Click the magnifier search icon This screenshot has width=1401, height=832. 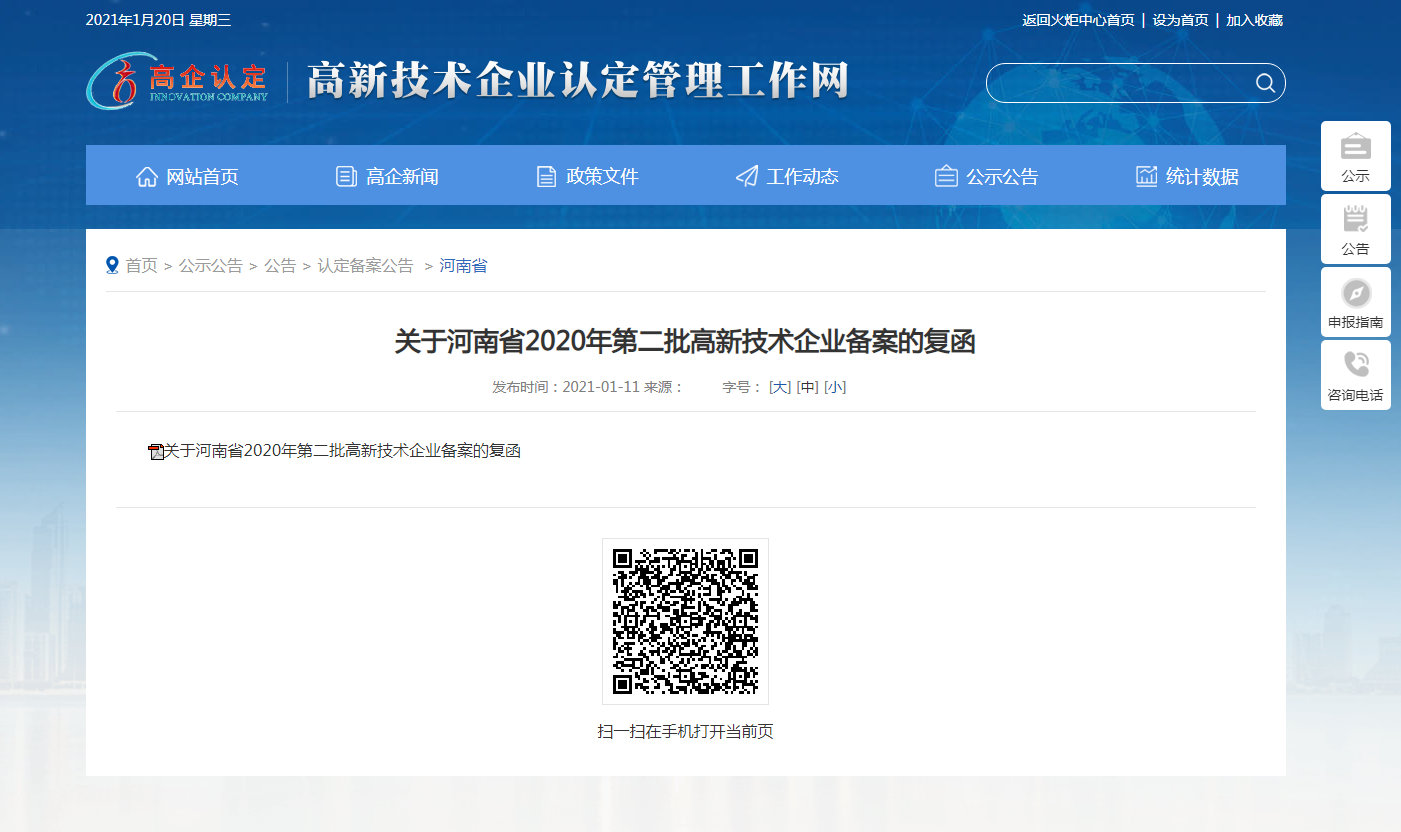pyautogui.click(x=1265, y=83)
